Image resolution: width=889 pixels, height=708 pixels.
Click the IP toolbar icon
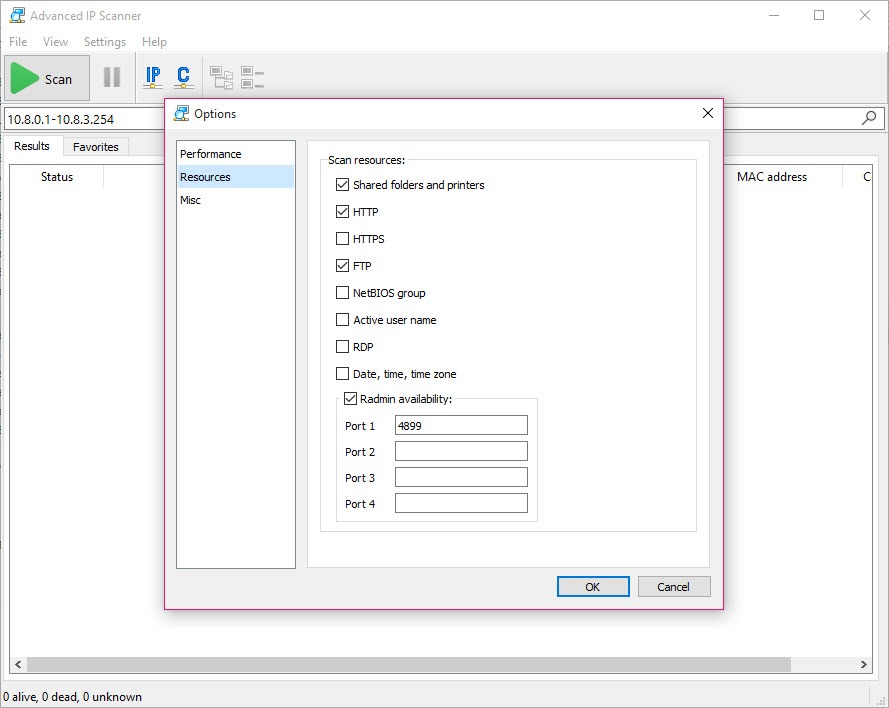(153, 77)
